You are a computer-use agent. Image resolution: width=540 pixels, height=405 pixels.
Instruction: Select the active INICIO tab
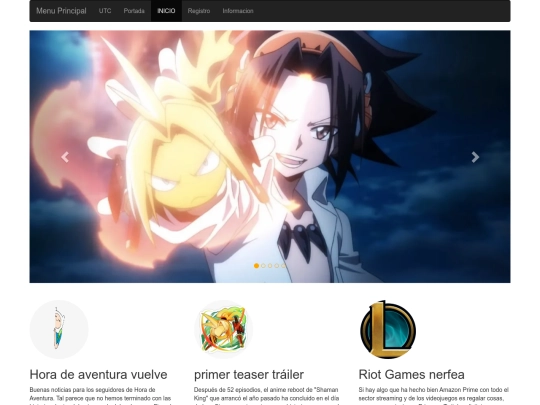[x=166, y=11]
